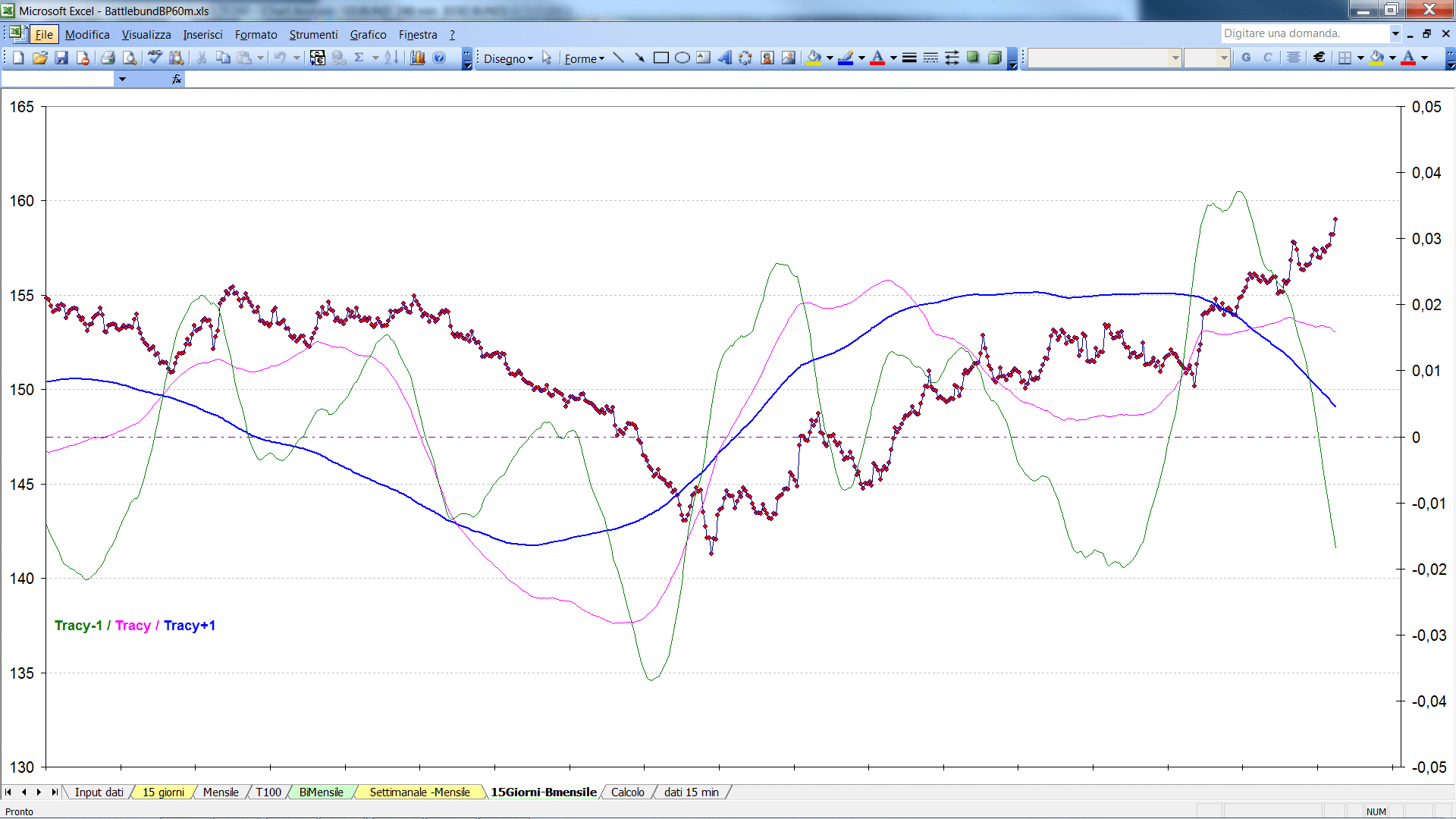Expand the help question box dropdown arrow
The width and height of the screenshot is (1456, 819).
(1395, 33)
